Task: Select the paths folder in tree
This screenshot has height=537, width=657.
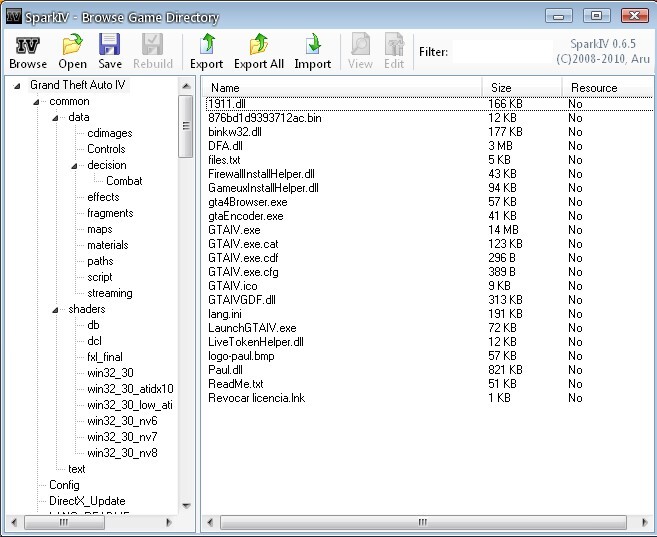Action: (x=100, y=261)
